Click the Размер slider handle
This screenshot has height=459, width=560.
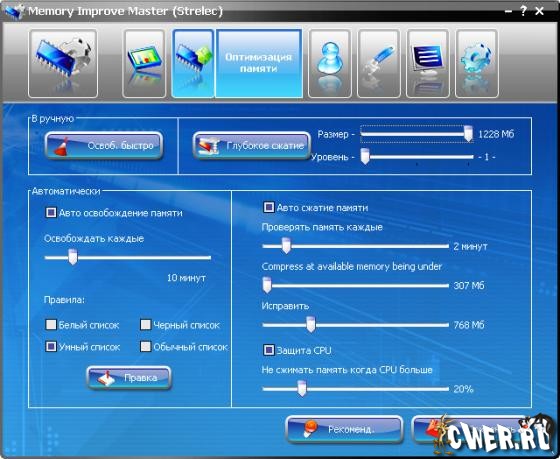point(468,134)
